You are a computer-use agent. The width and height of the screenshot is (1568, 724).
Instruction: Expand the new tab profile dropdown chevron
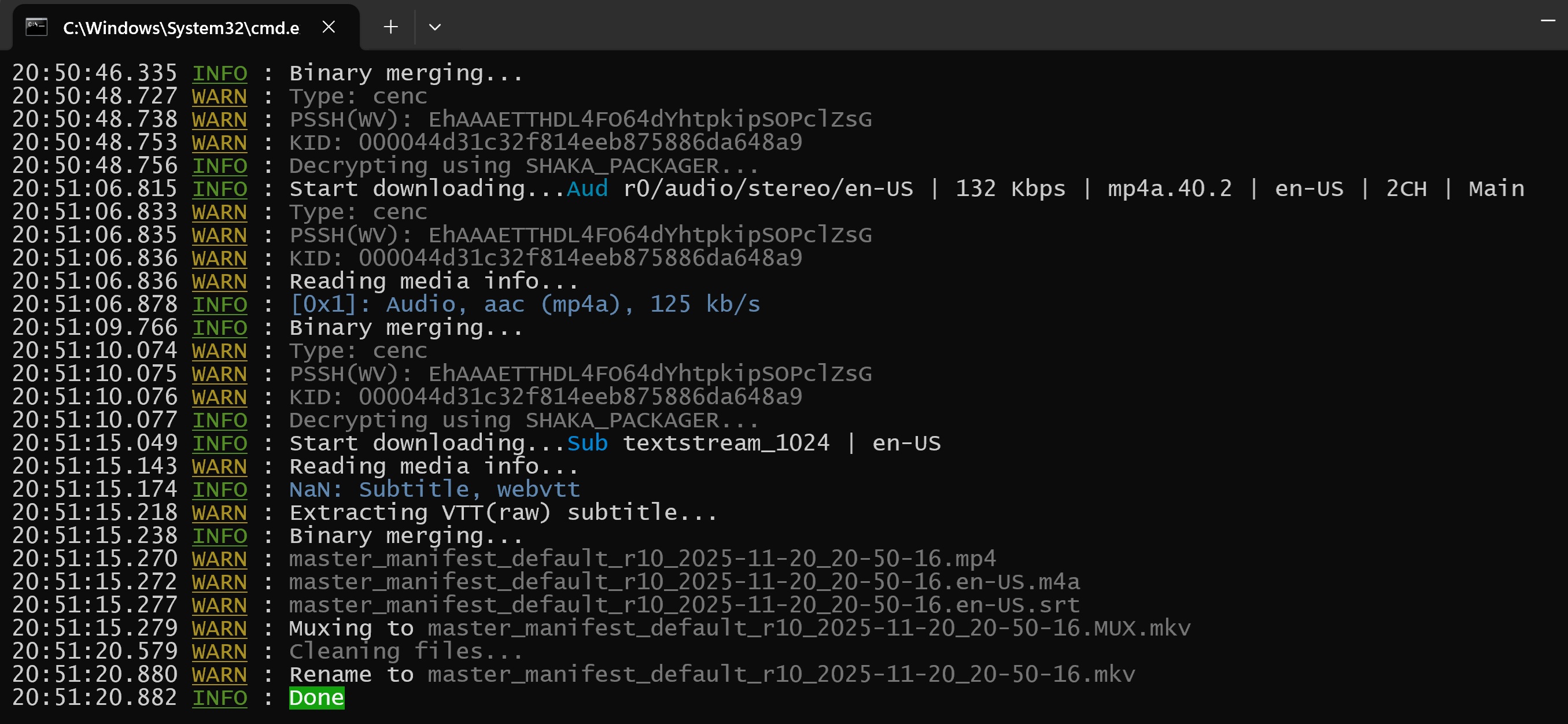pyautogui.click(x=434, y=27)
